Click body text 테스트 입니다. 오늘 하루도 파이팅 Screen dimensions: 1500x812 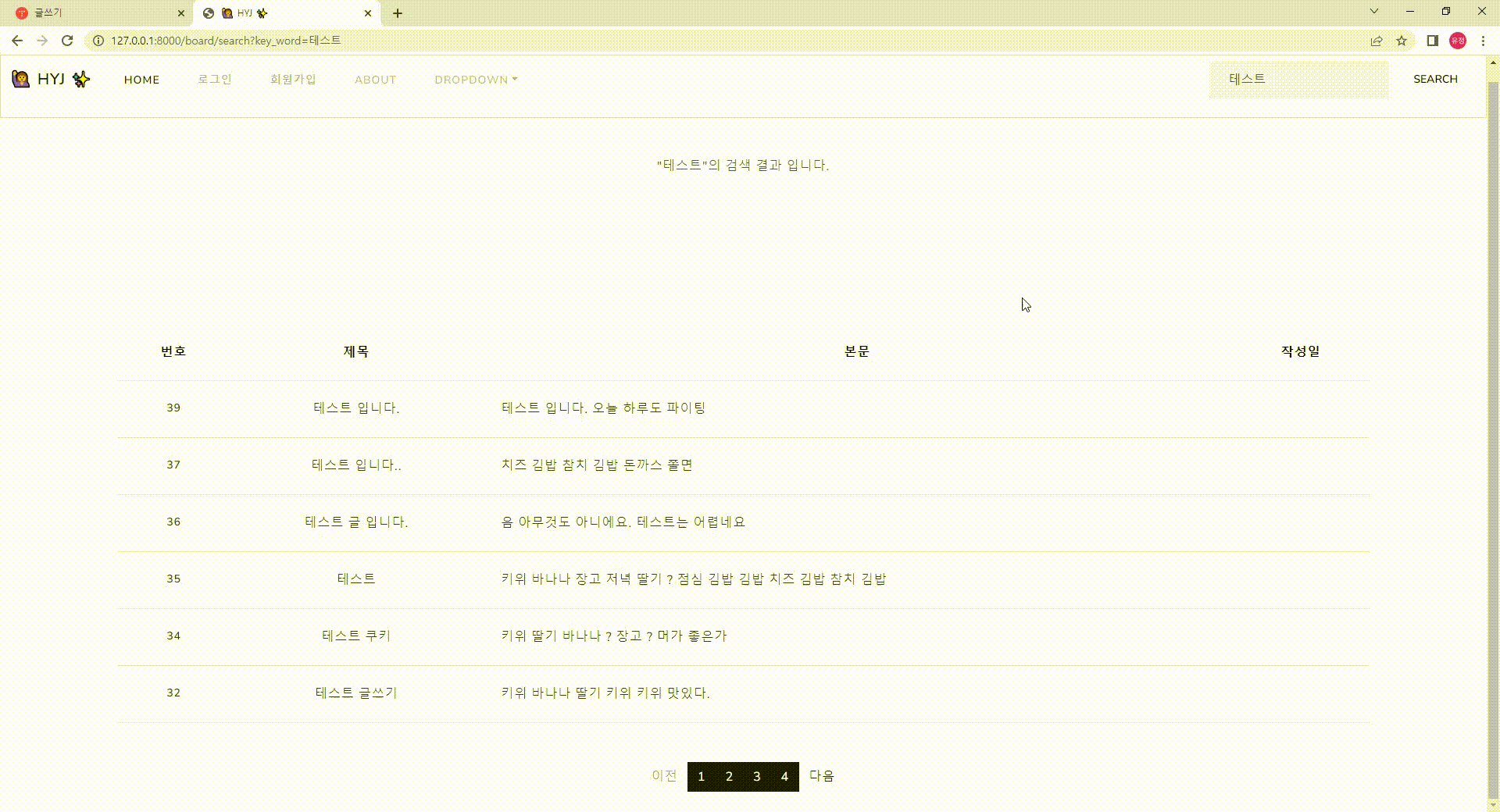[x=603, y=408]
